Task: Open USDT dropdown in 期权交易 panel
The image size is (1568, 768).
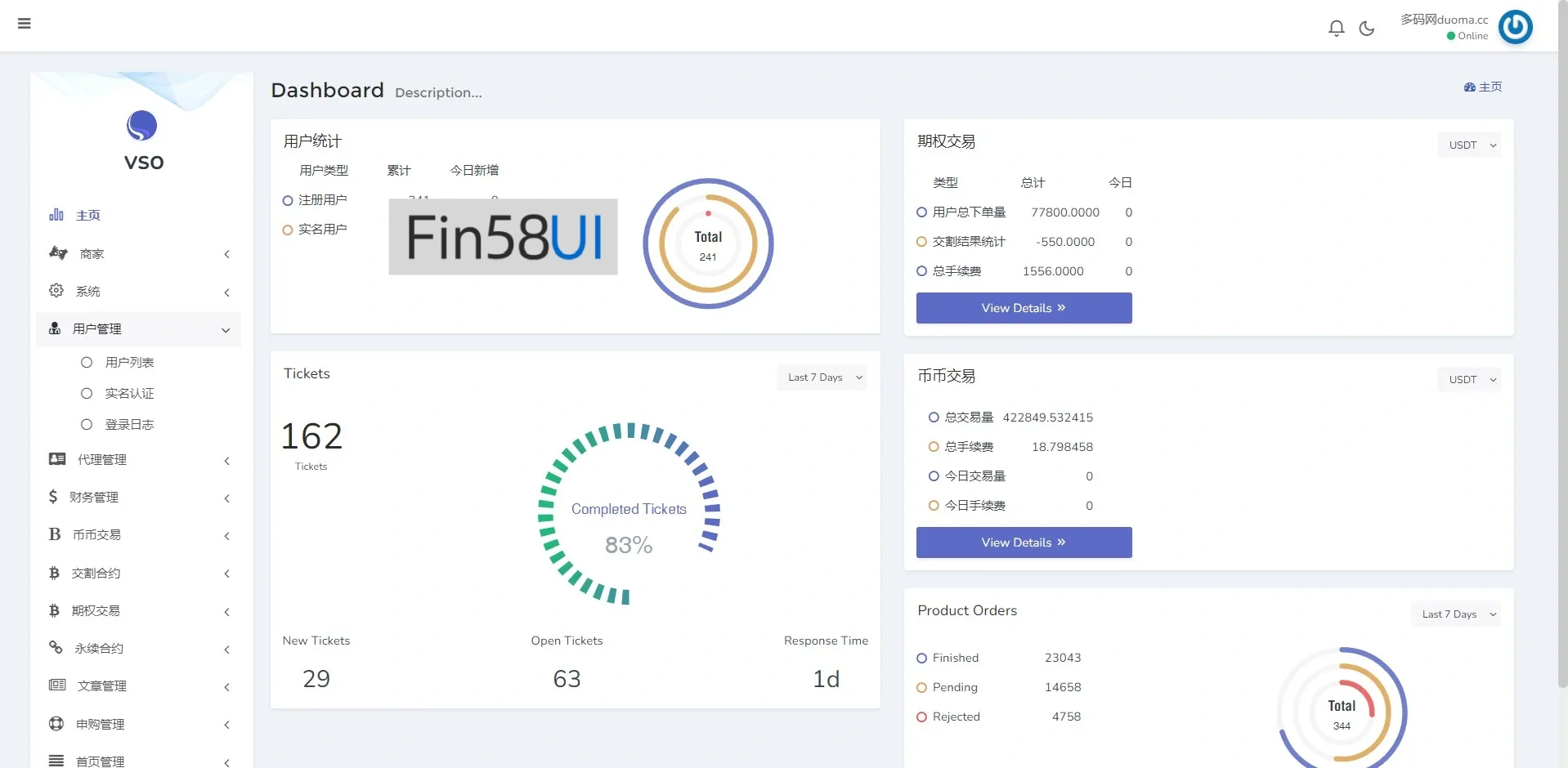Action: point(1469,145)
